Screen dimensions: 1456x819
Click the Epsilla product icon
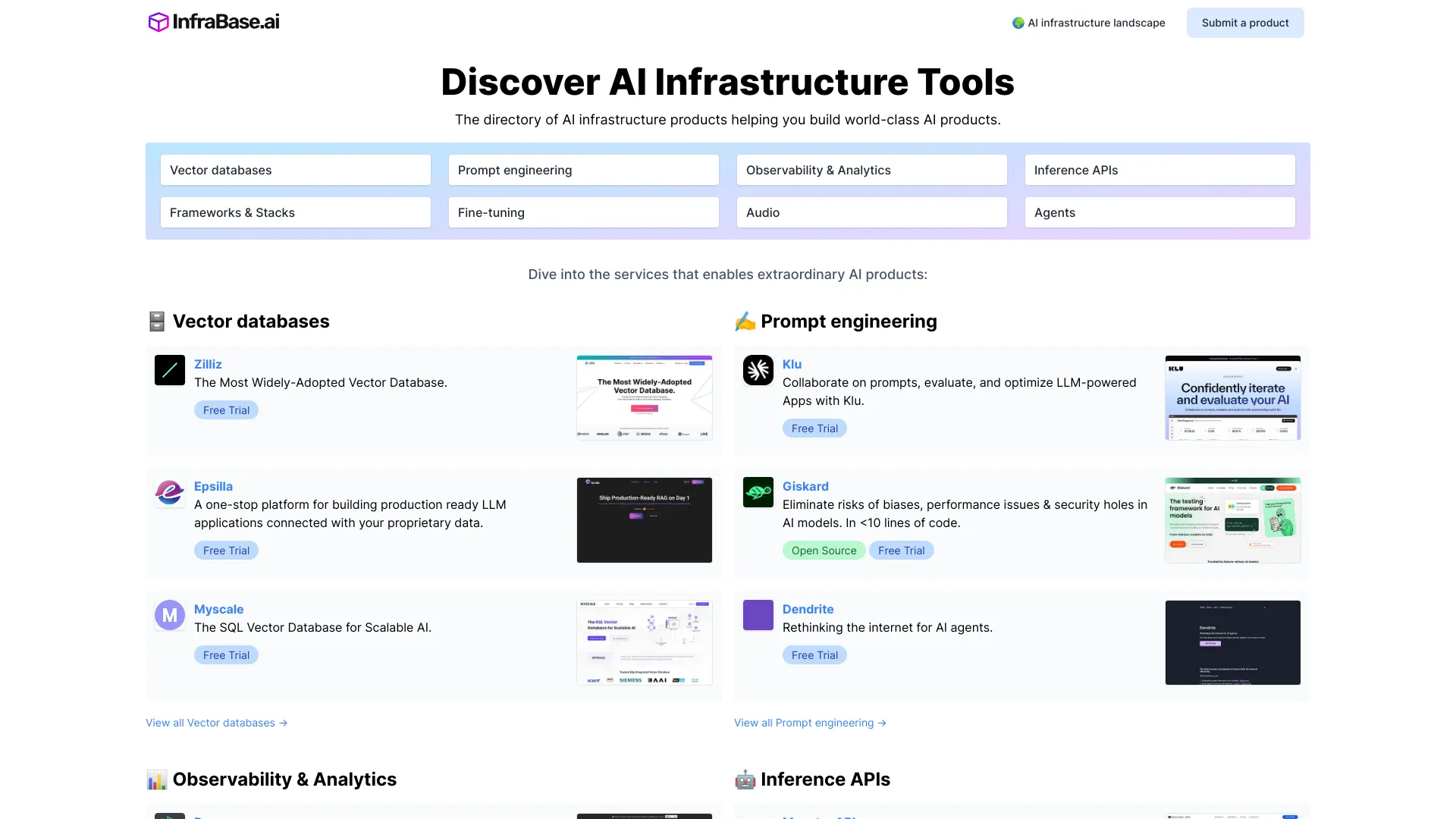tap(168, 492)
